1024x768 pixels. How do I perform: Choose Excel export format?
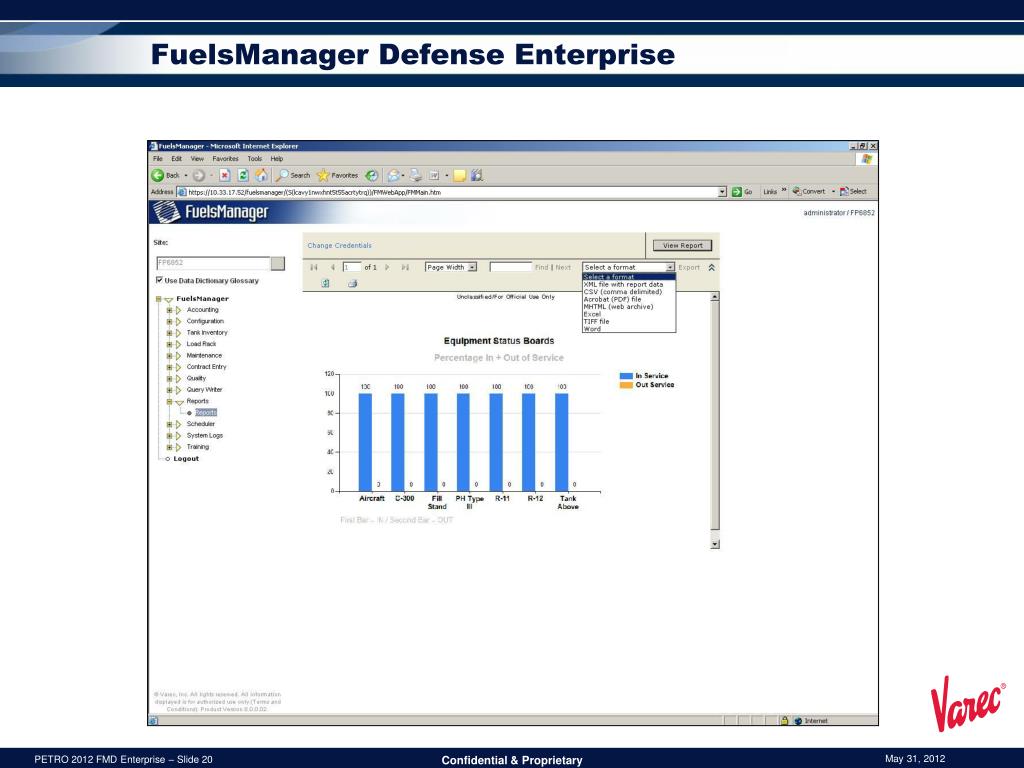coord(629,314)
